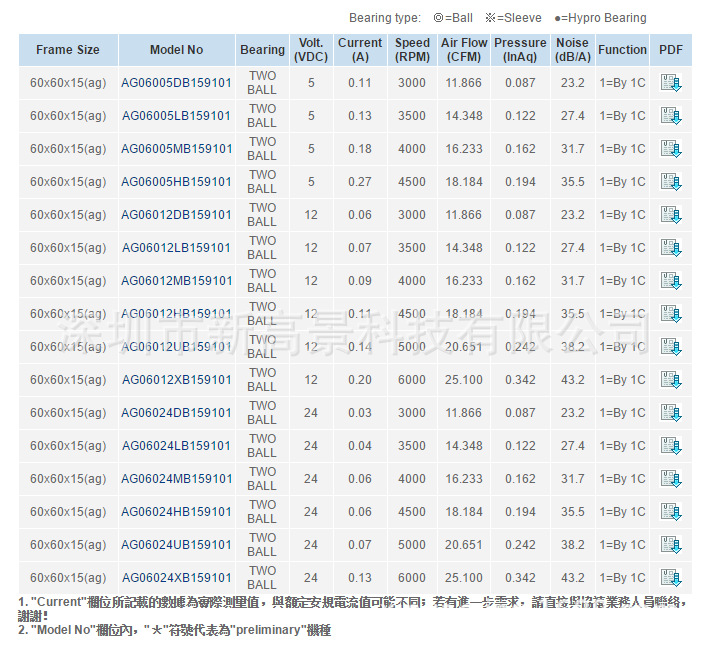Viewport: 708px width, 649px height.
Task: Download PDF for AG06005DB159101
Action: pyautogui.click(x=671, y=83)
